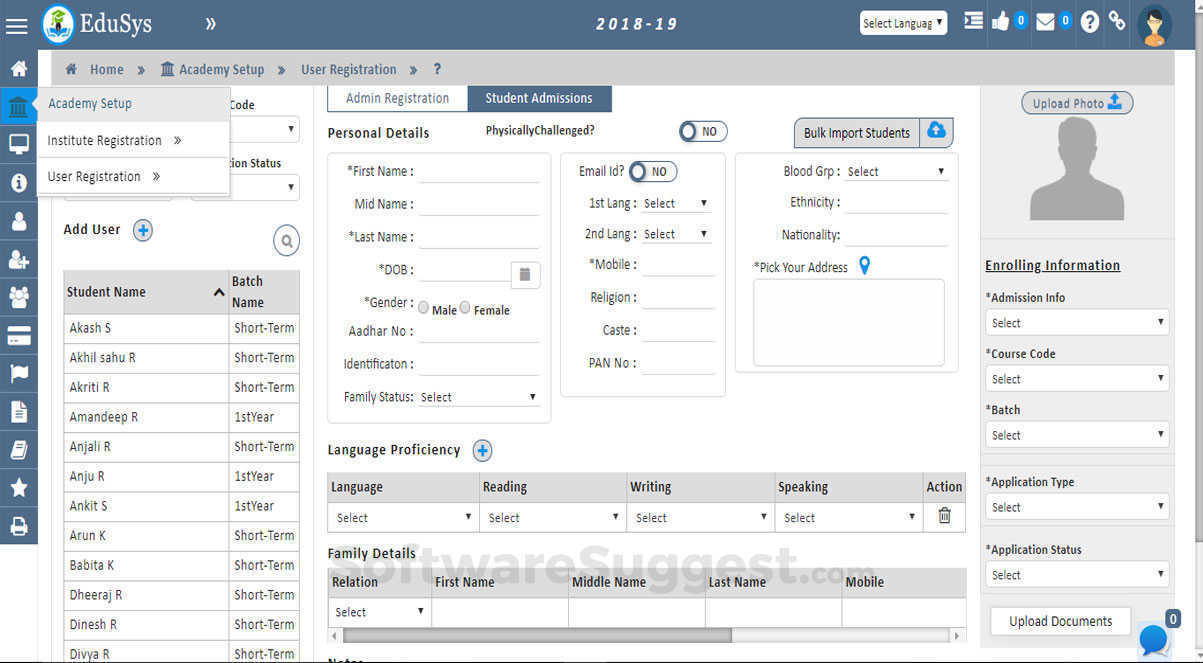Click the address location pin icon

tap(865, 266)
